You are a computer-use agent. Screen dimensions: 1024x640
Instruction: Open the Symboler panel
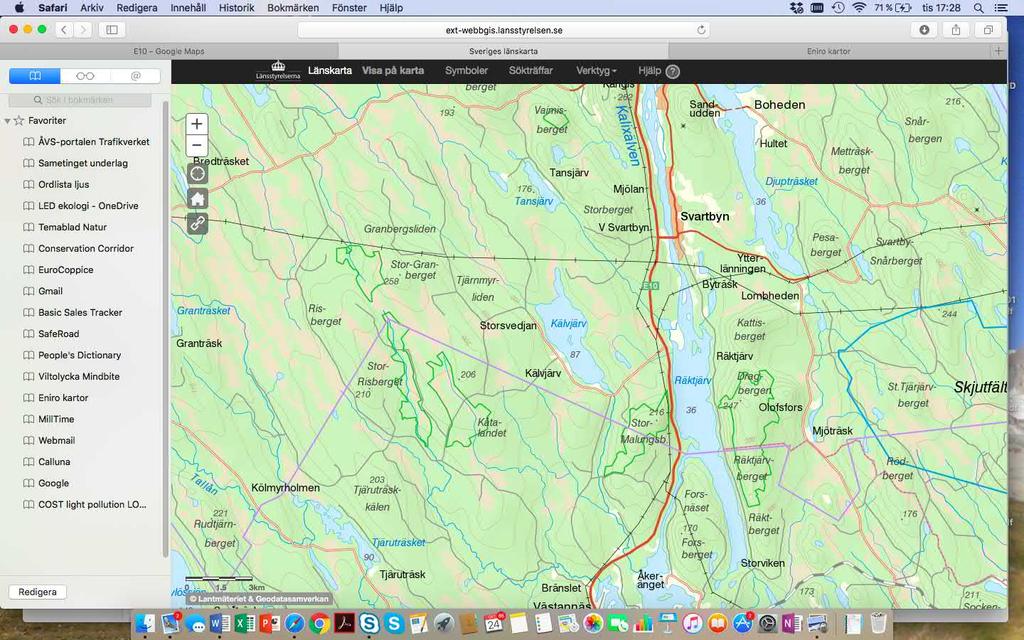coord(466,71)
